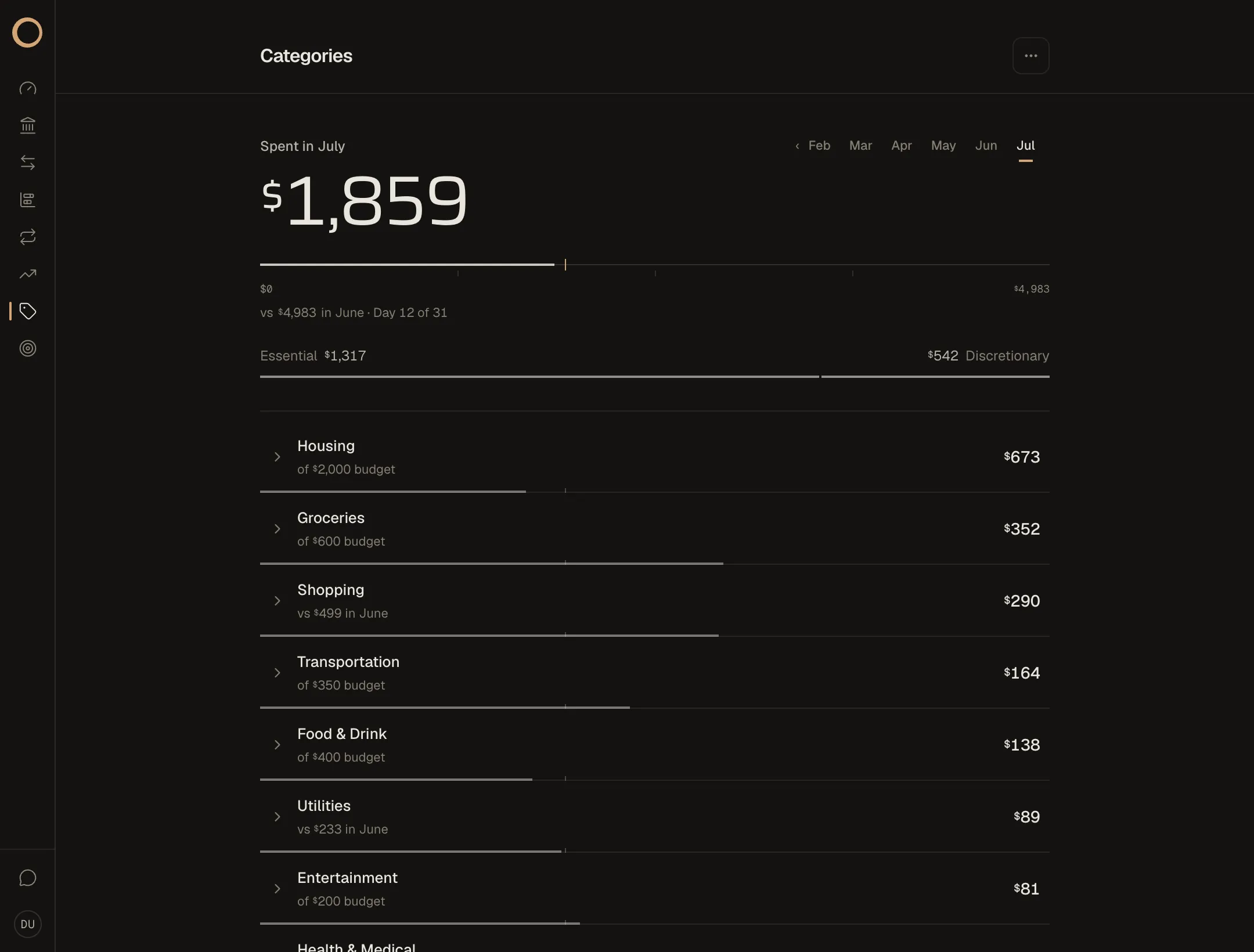The width and height of the screenshot is (1254, 952).
Task: Switch to the May month tab
Action: click(x=943, y=146)
